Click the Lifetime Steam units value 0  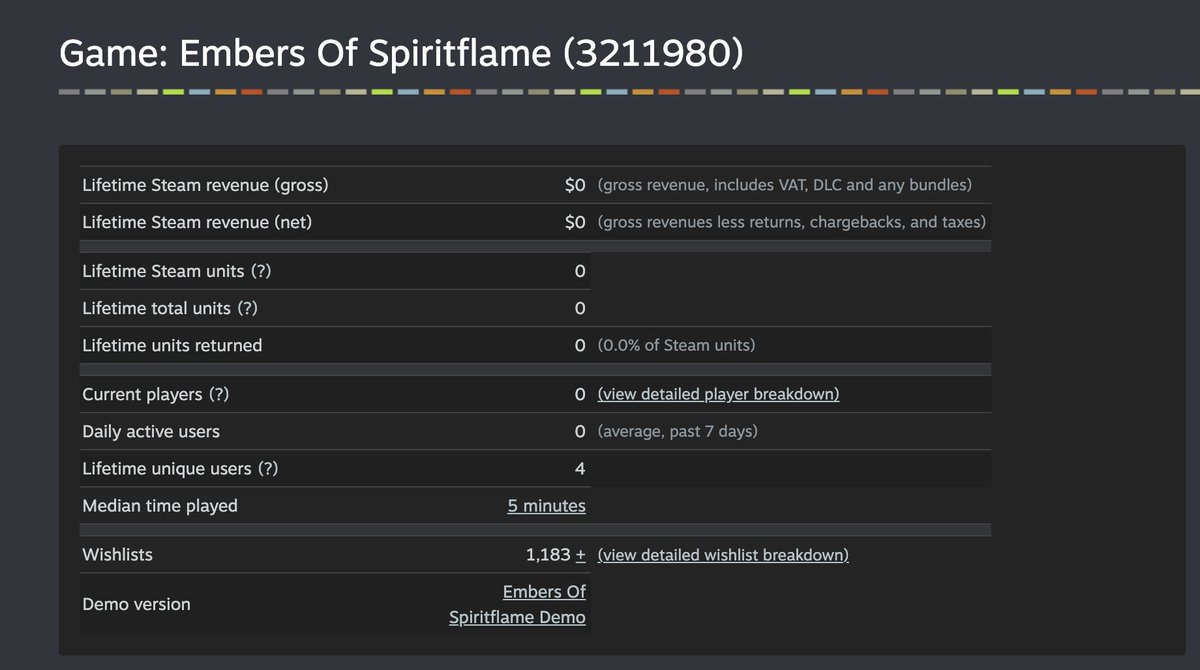pyautogui.click(x=580, y=271)
